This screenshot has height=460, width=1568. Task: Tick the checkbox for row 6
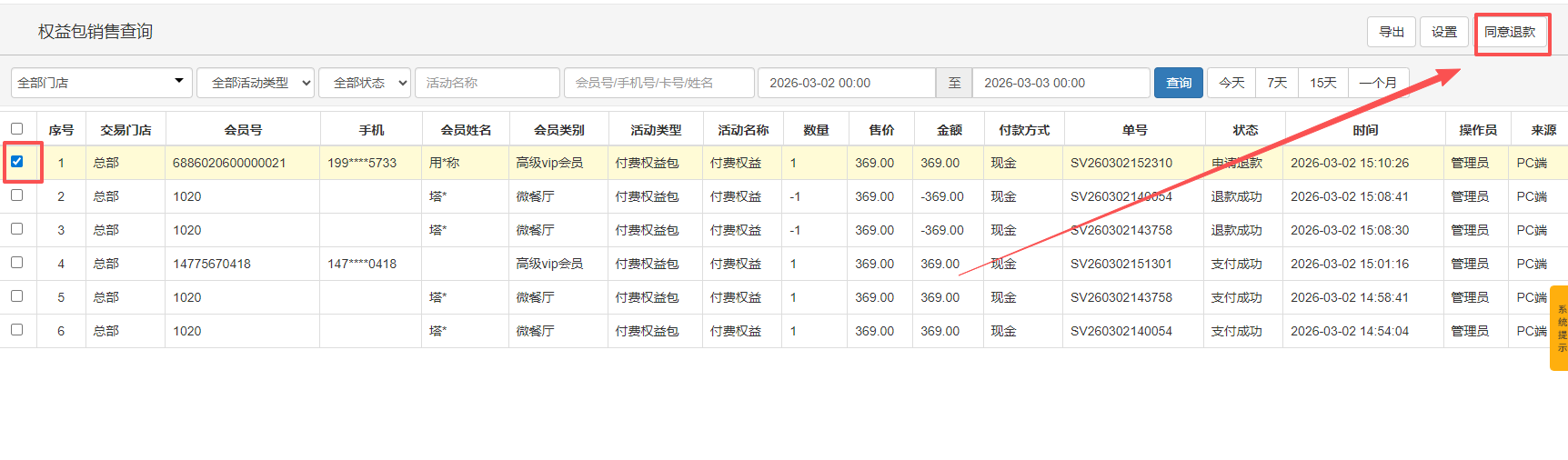[17, 330]
